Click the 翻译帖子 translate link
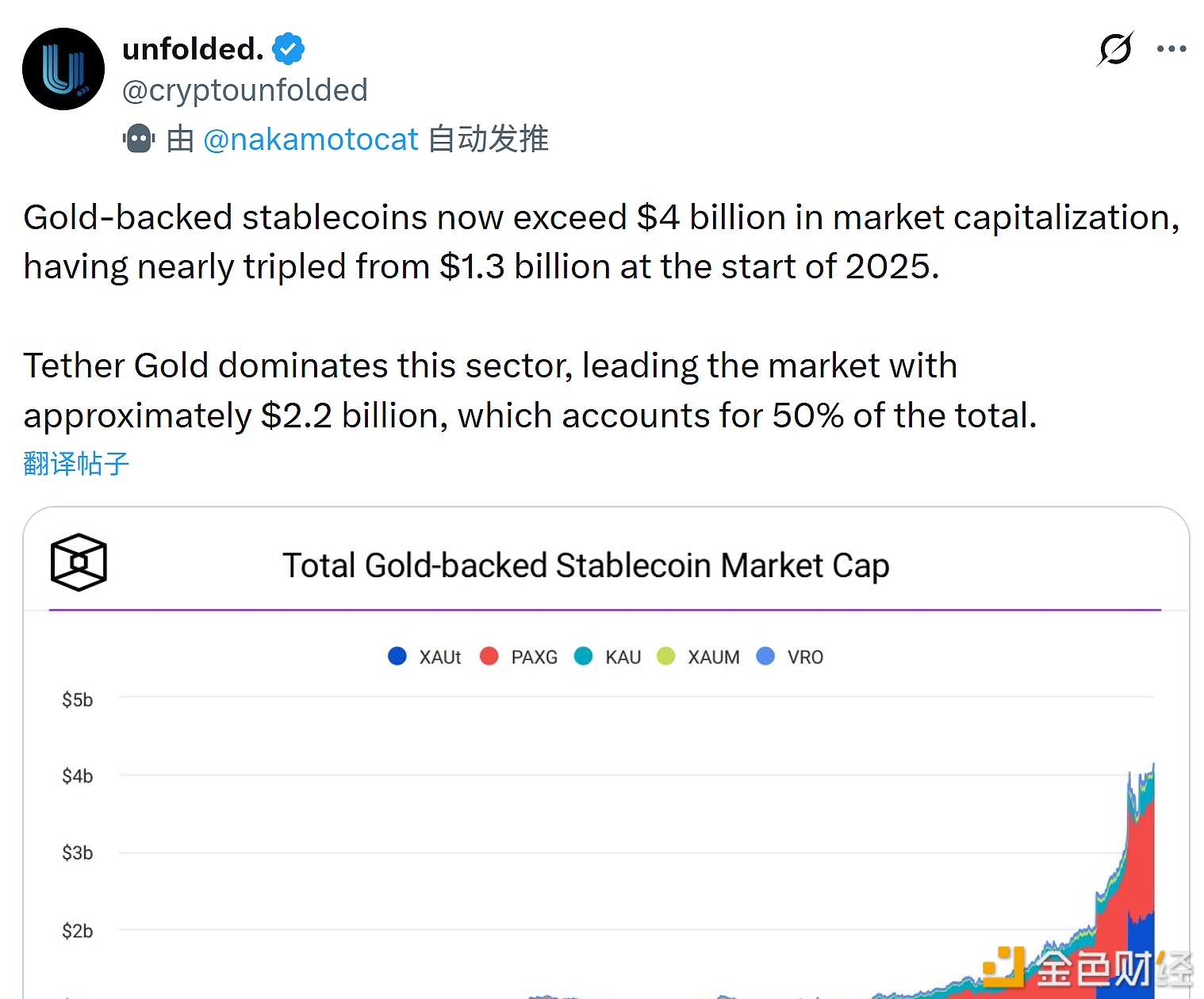The width and height of the screenshot is (1204, 999). pyautogui.click(x=76, y=463)
